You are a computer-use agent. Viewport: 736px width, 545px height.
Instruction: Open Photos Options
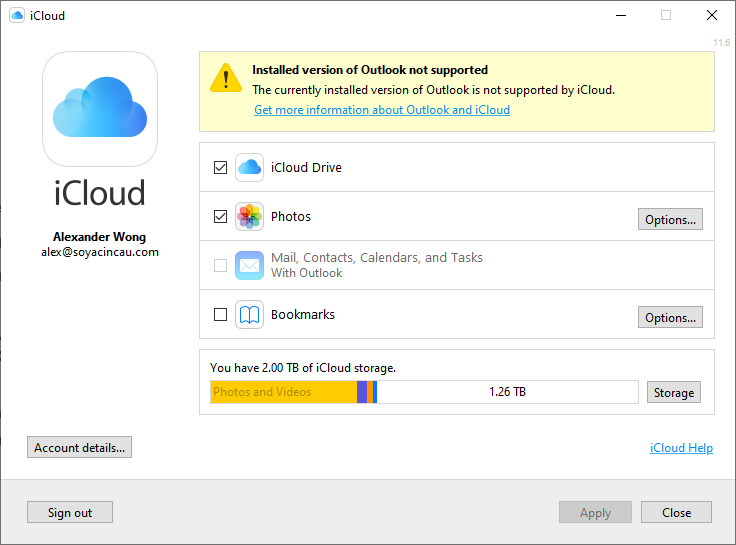[670, 219]
